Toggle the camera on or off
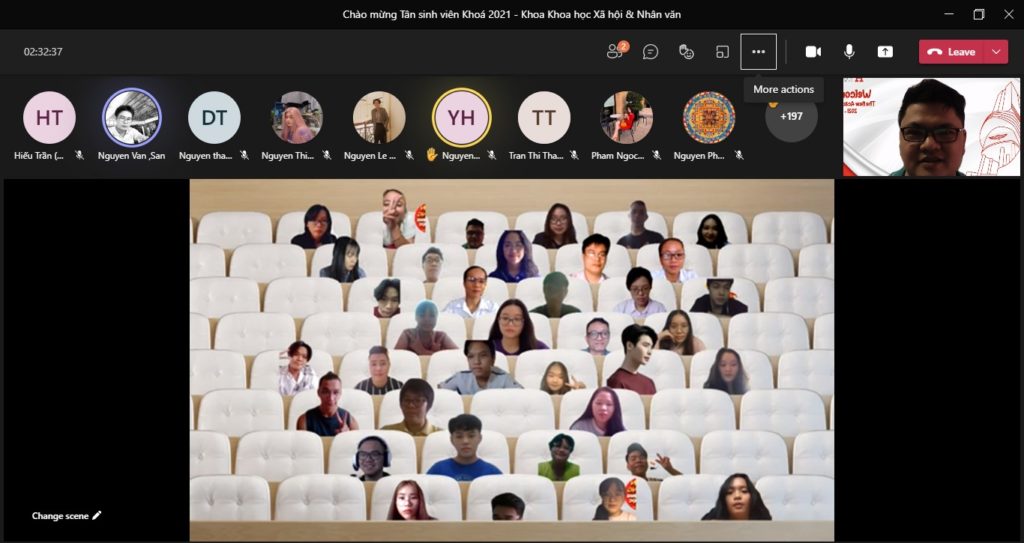 (x=813, y=52)
